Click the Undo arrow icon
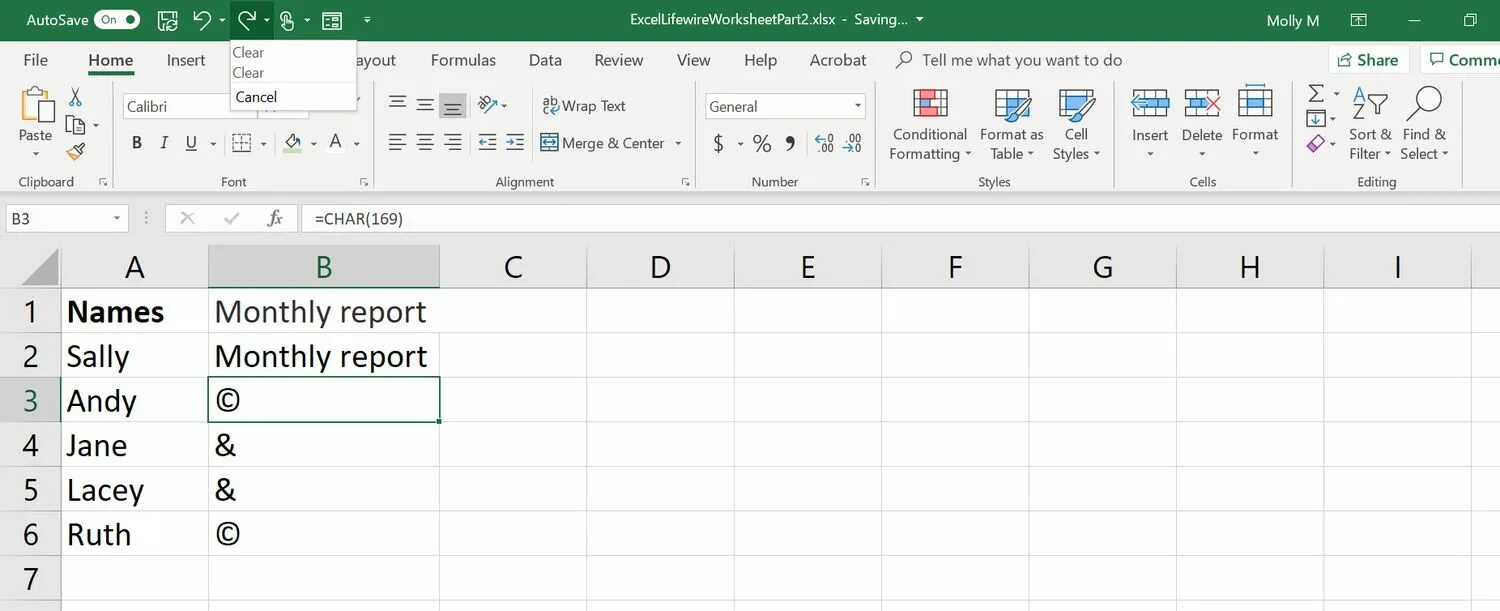The image size is (1500, 611). 202,19
